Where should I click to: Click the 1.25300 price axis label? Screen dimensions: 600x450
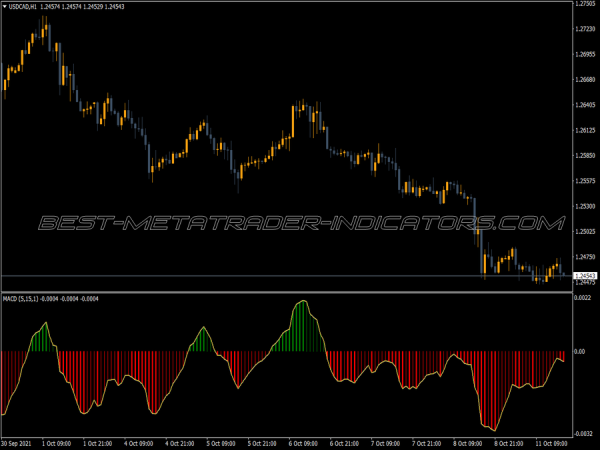(585, 206)
